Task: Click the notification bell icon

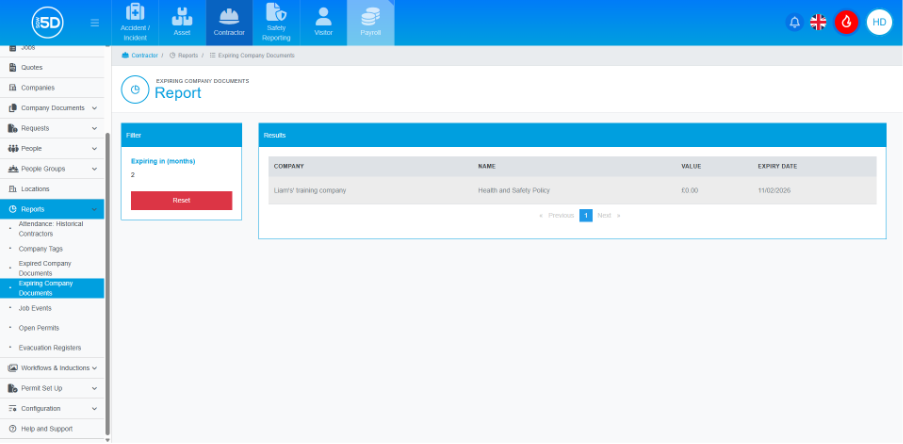Action: click(795, 22)
